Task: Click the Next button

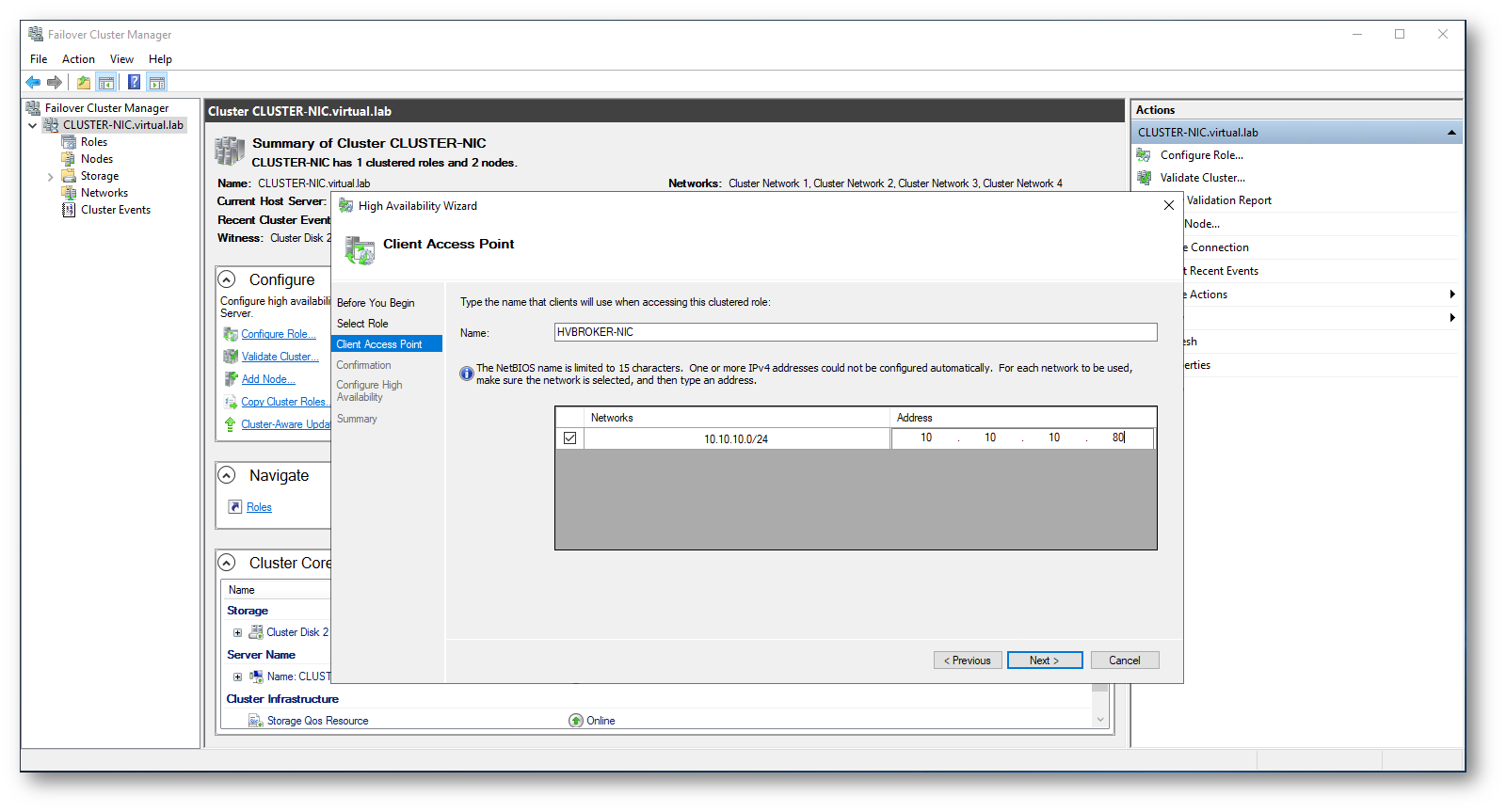Action: (1045, 661)
